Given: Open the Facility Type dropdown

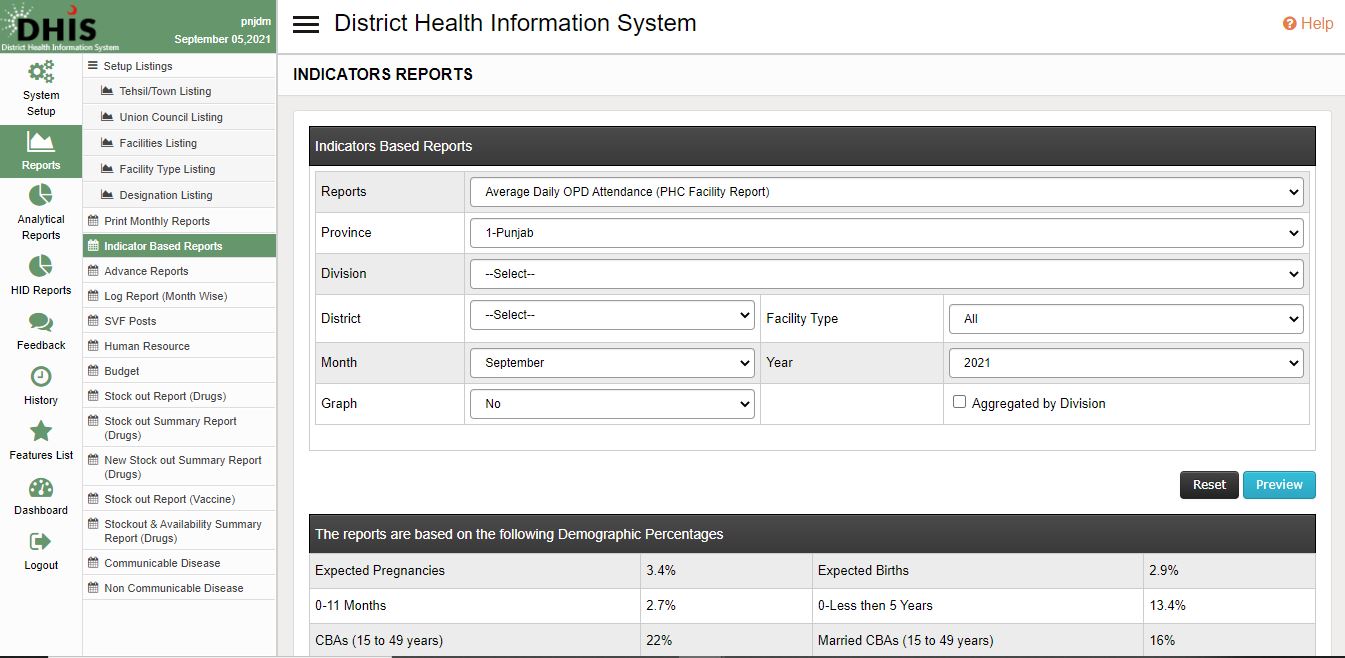Looking at the screenshot, I should [x=1126, y=319].
